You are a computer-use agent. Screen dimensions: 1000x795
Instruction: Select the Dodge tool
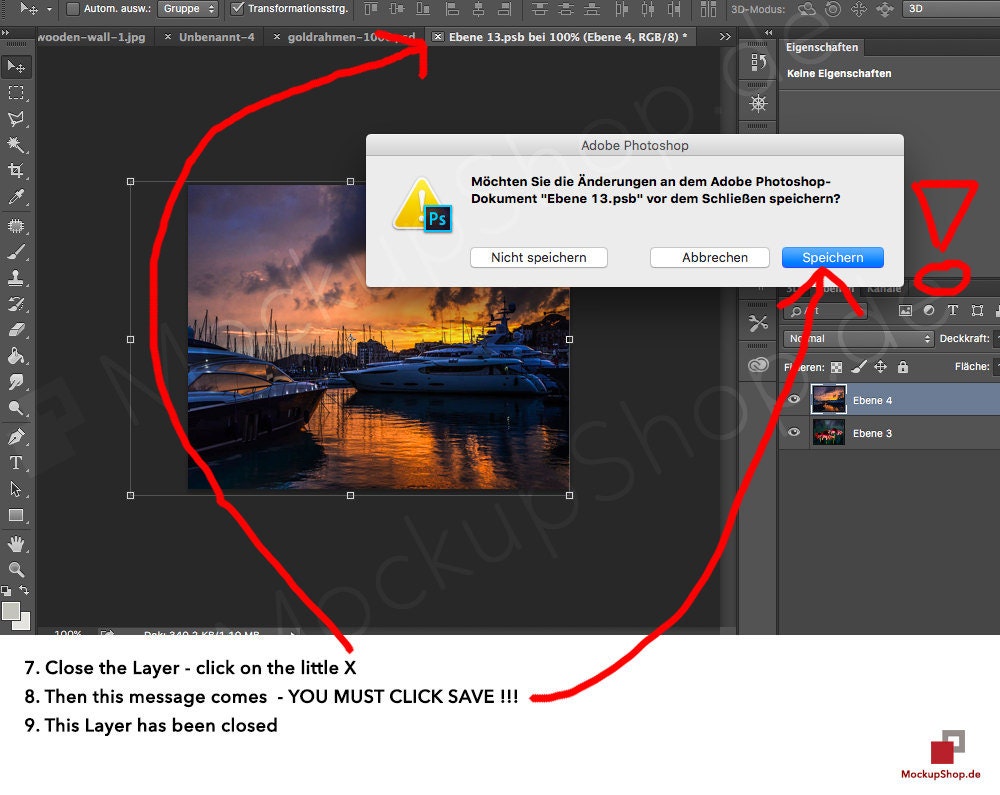click(x=16, y=408)
